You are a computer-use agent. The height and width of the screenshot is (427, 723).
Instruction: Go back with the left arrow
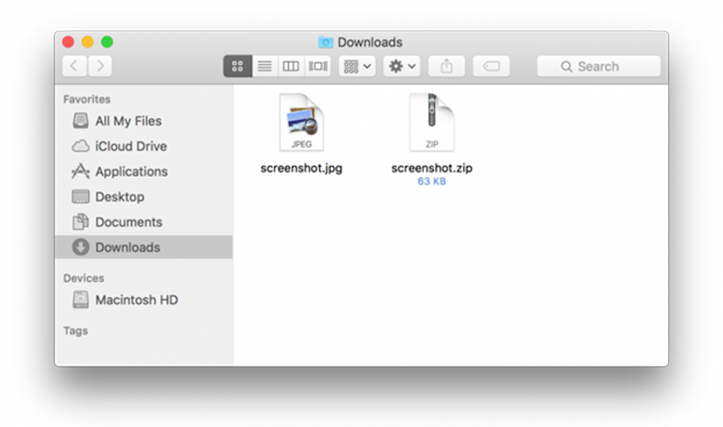pos(74,66)
